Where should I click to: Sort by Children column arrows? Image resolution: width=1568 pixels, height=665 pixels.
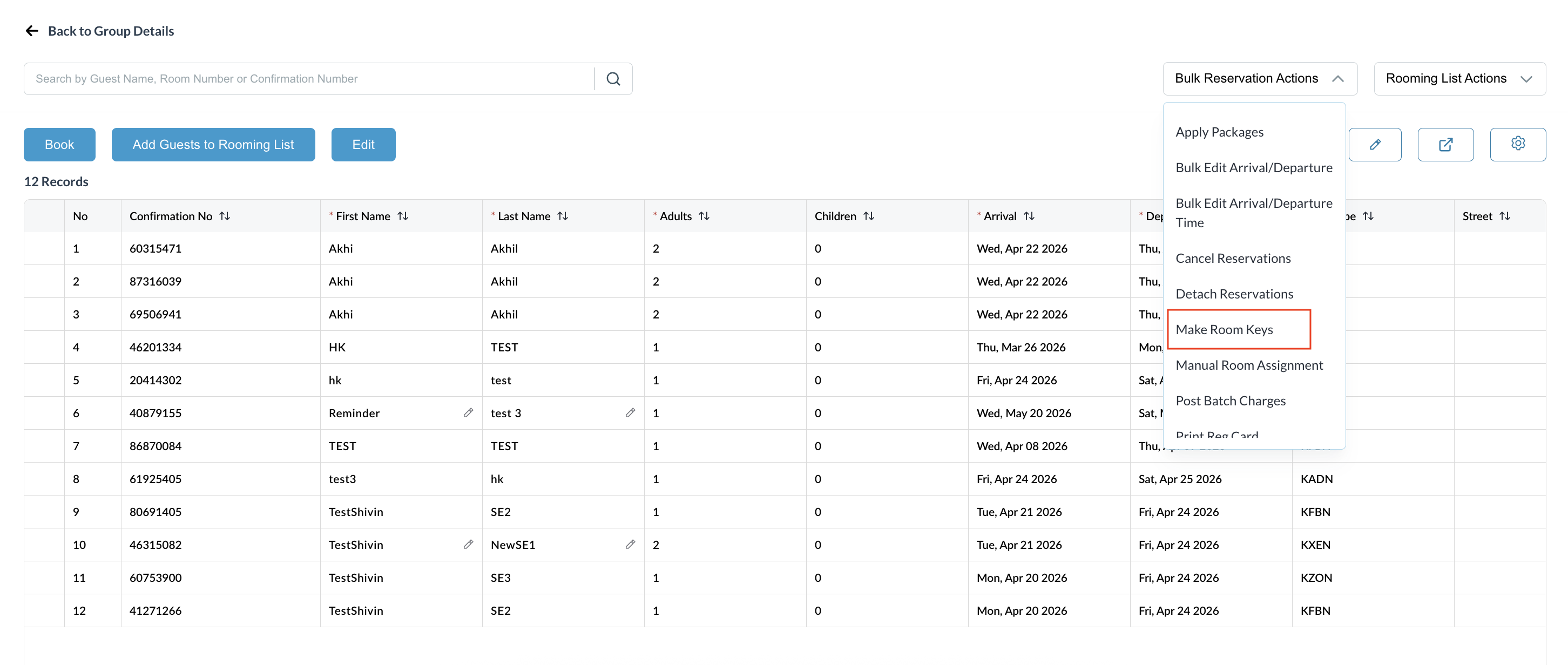click(x=869, y=216)
